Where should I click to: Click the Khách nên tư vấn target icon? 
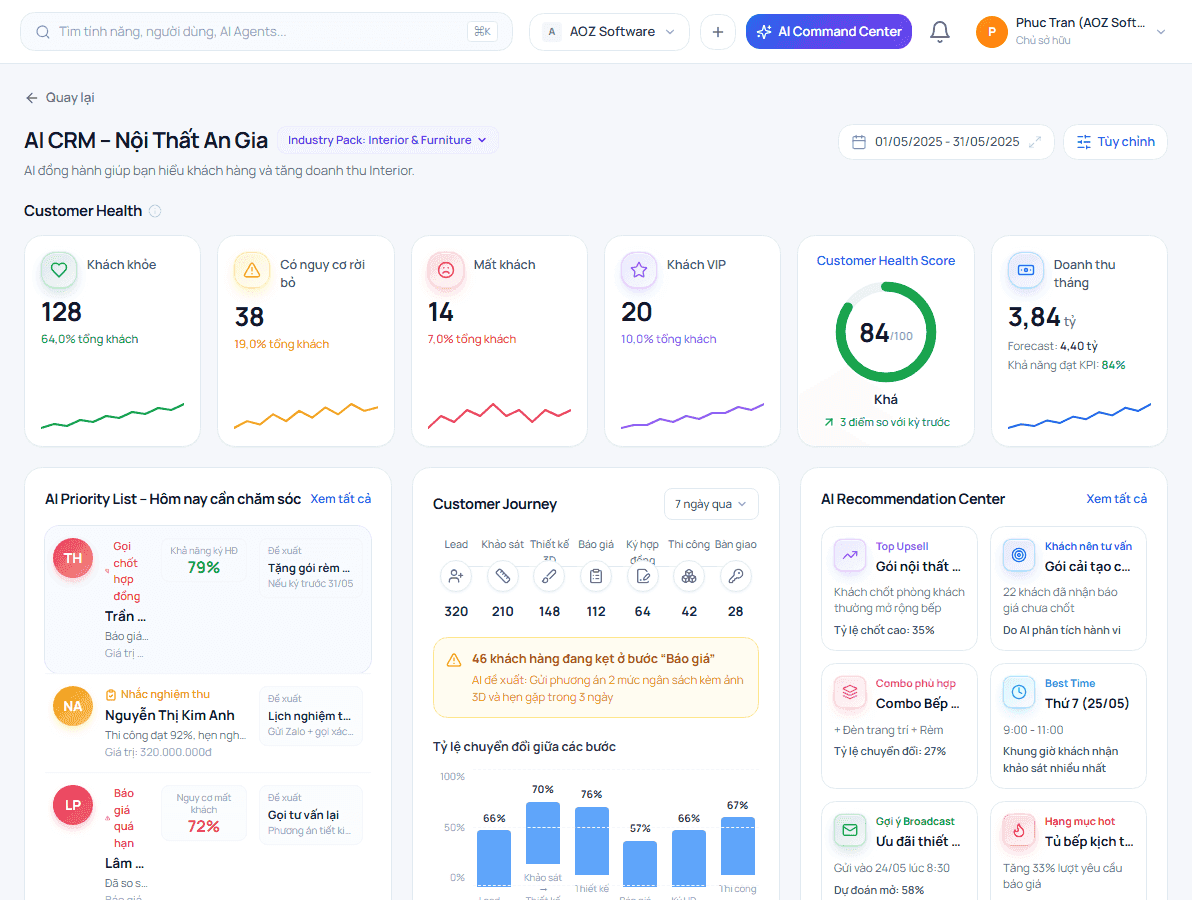(x=1019, y=555)
